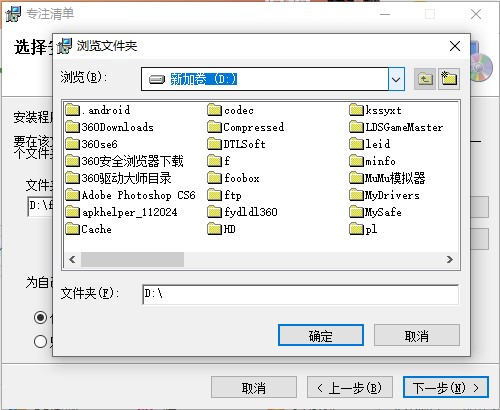The image size is (500, 410).
Task: Select the foobox folder
Action: pyautogui.click(x=233, y=178)
